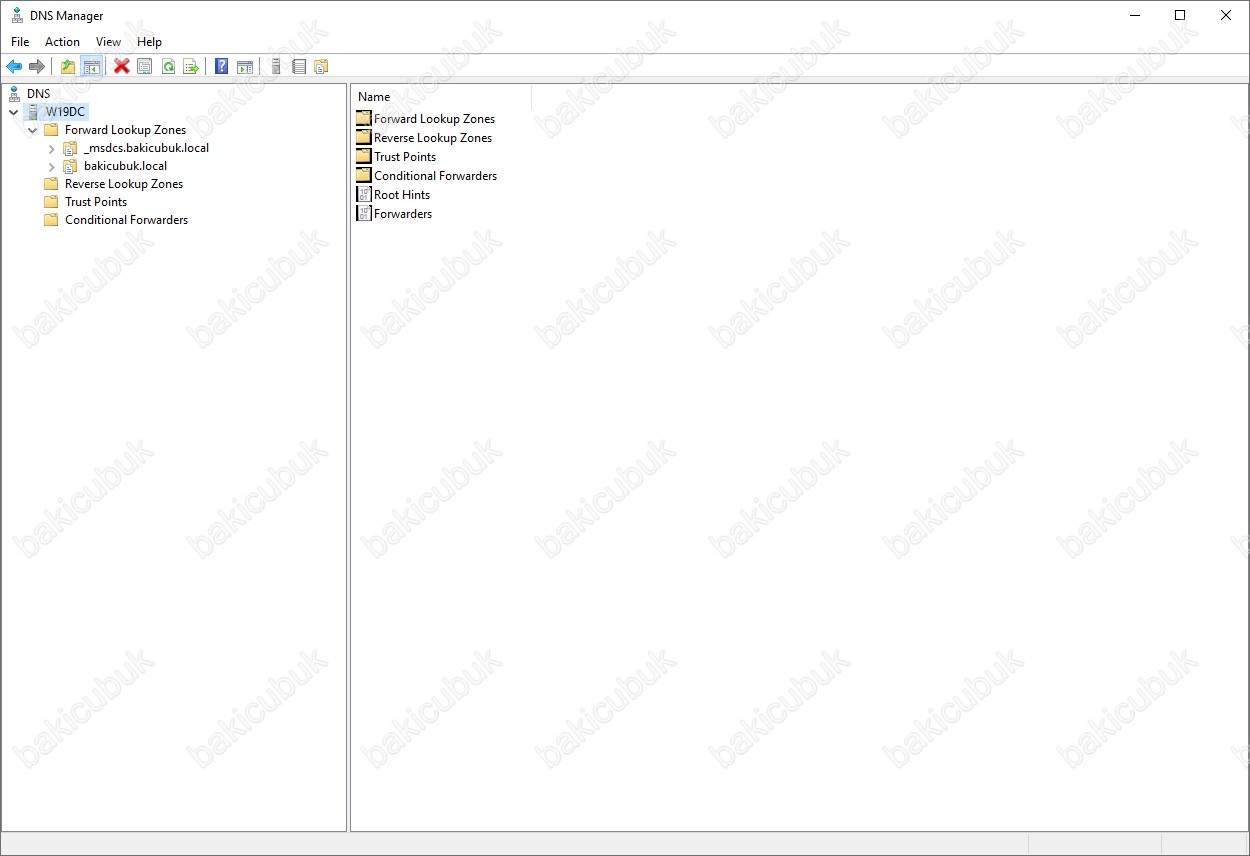Select Root Hints in the list
This screenshot has width=1250, height=856.
click(402, 195)
